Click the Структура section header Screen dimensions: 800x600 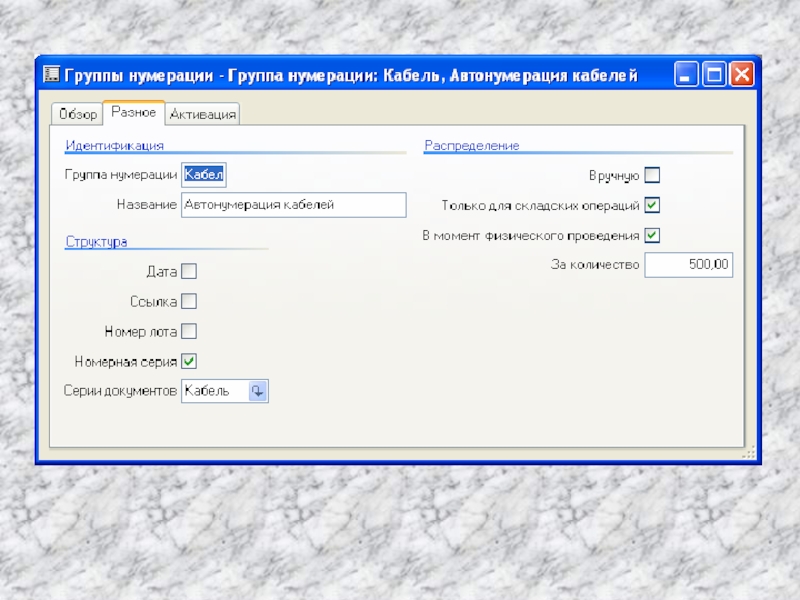96,241
